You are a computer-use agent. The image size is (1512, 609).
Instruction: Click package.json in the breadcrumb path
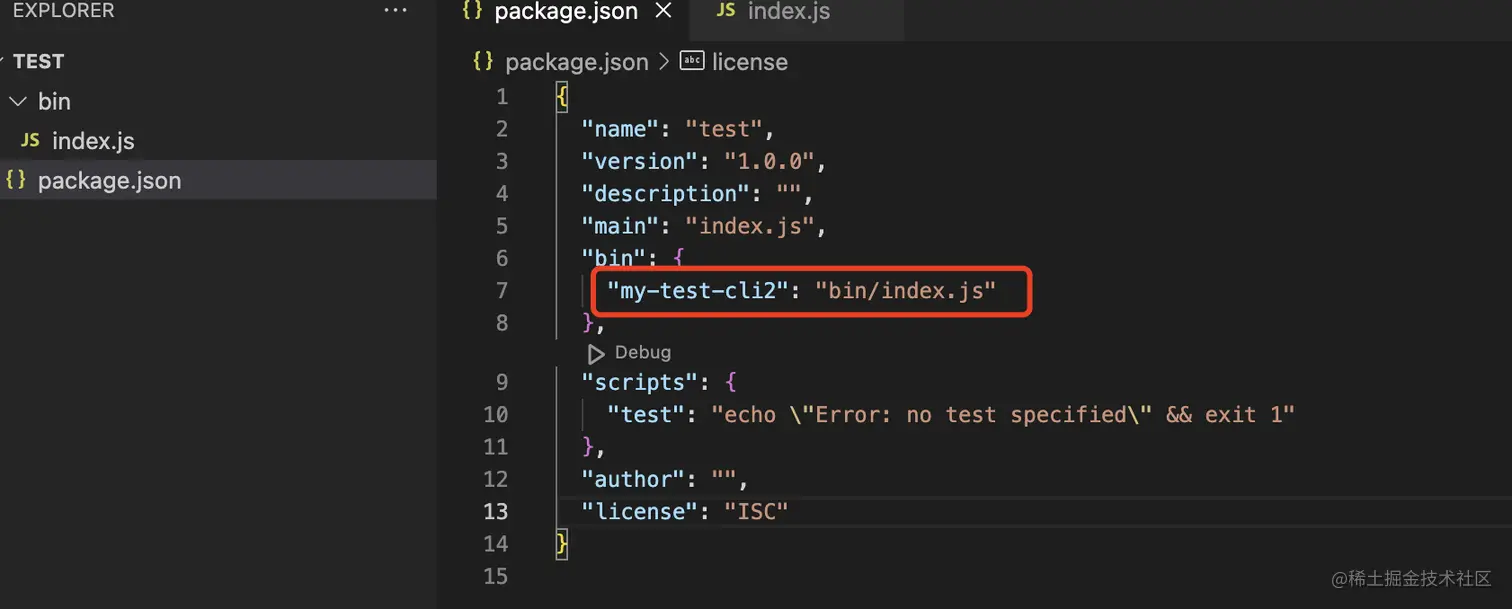coord(576,62)
